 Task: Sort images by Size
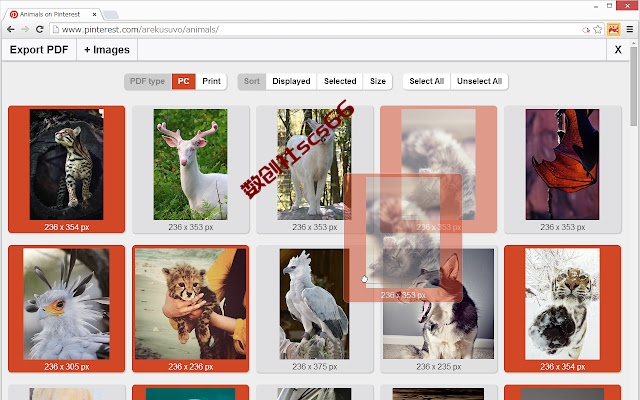pyautogui.click(x=378, y=81)
